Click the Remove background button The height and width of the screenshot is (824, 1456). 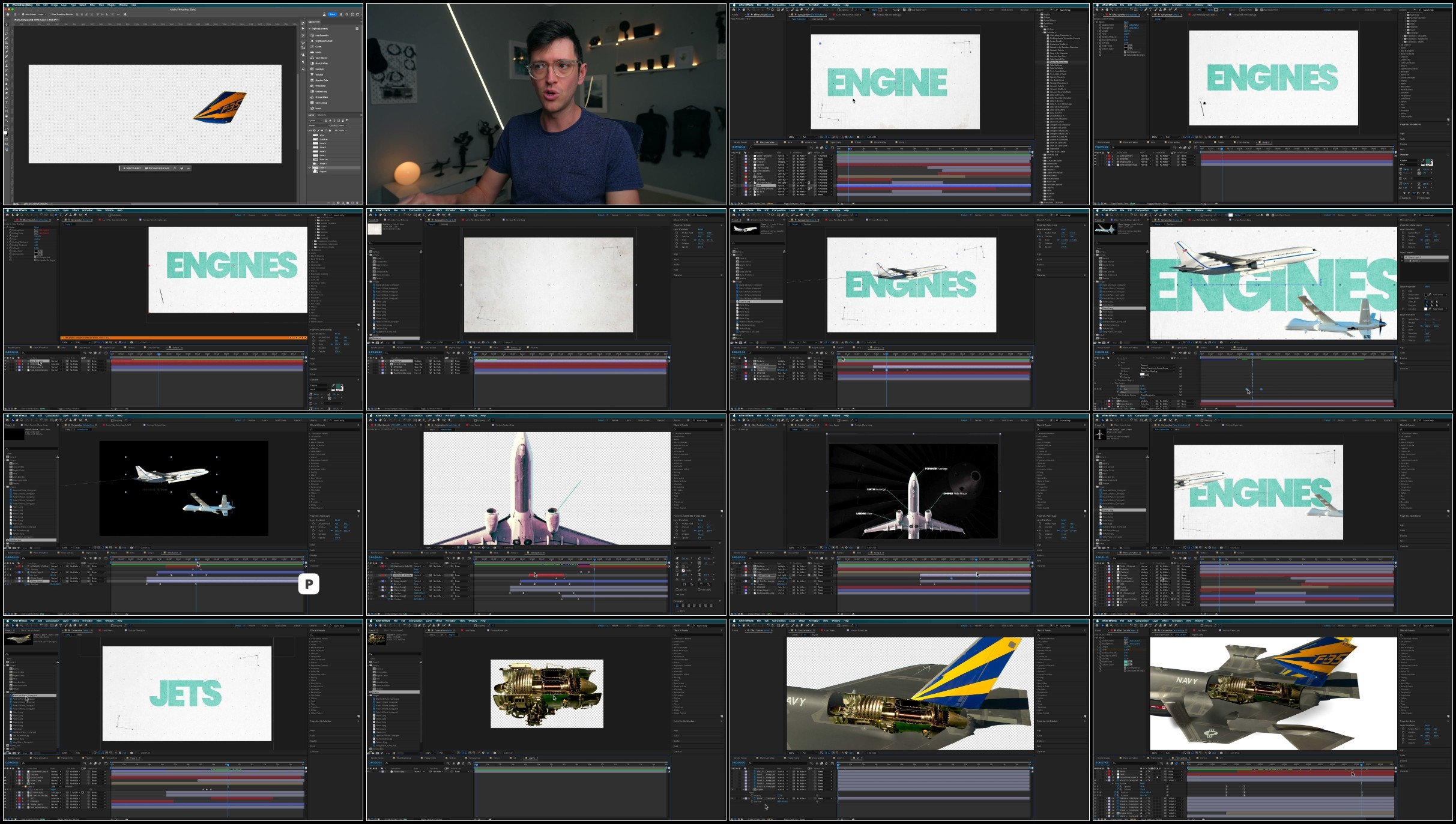click(157, 168)
